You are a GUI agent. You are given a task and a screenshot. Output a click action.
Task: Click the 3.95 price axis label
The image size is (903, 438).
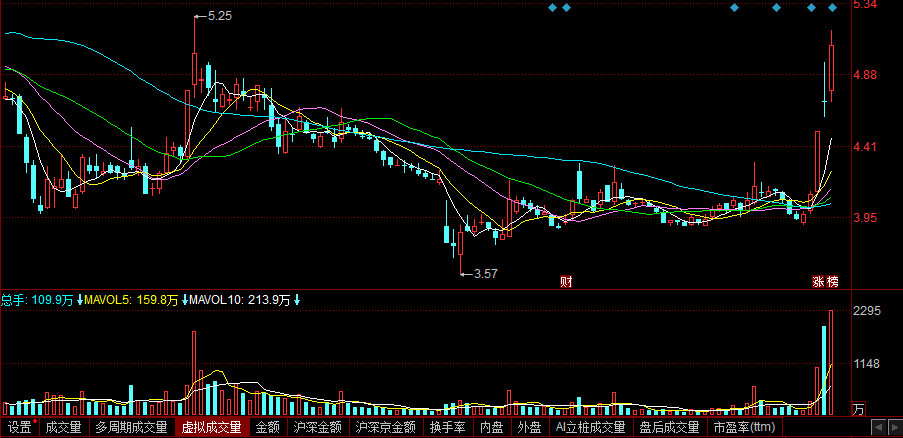tap(865, 218)
